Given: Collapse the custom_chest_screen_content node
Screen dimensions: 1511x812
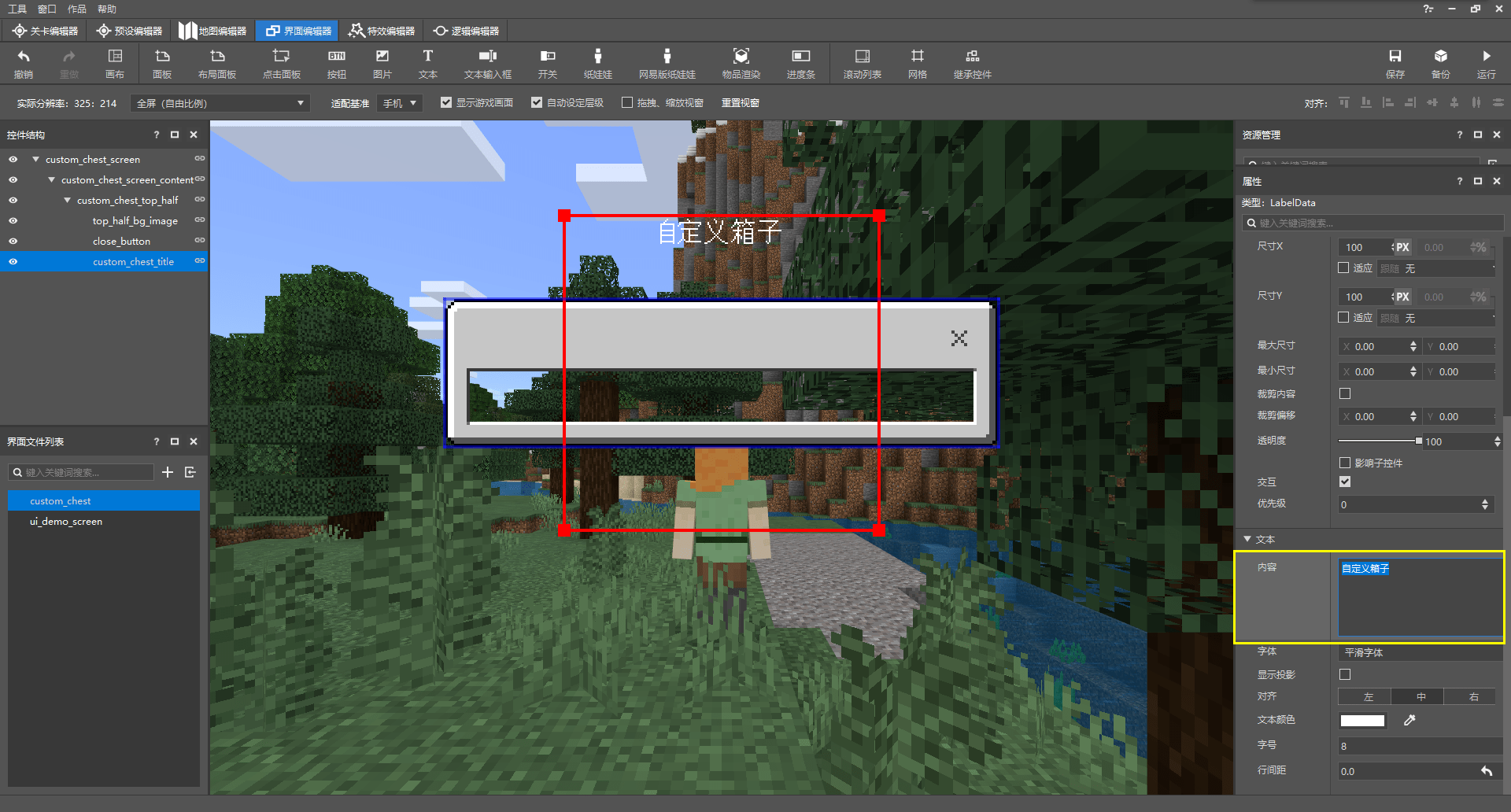Looking at the screenshot, I should pyautogui.click(x=51, y=179).
